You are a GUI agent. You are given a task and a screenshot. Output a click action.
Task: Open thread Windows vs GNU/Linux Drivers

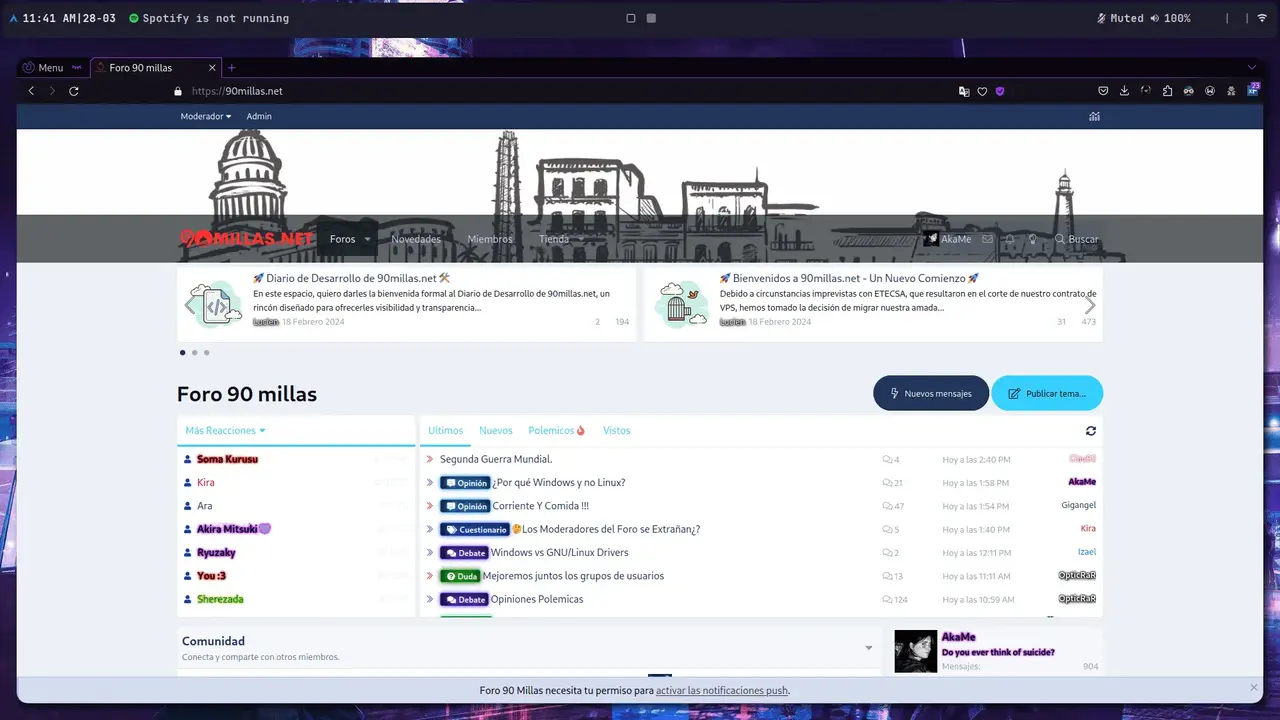pyautogui.click(x=560, y=552)
